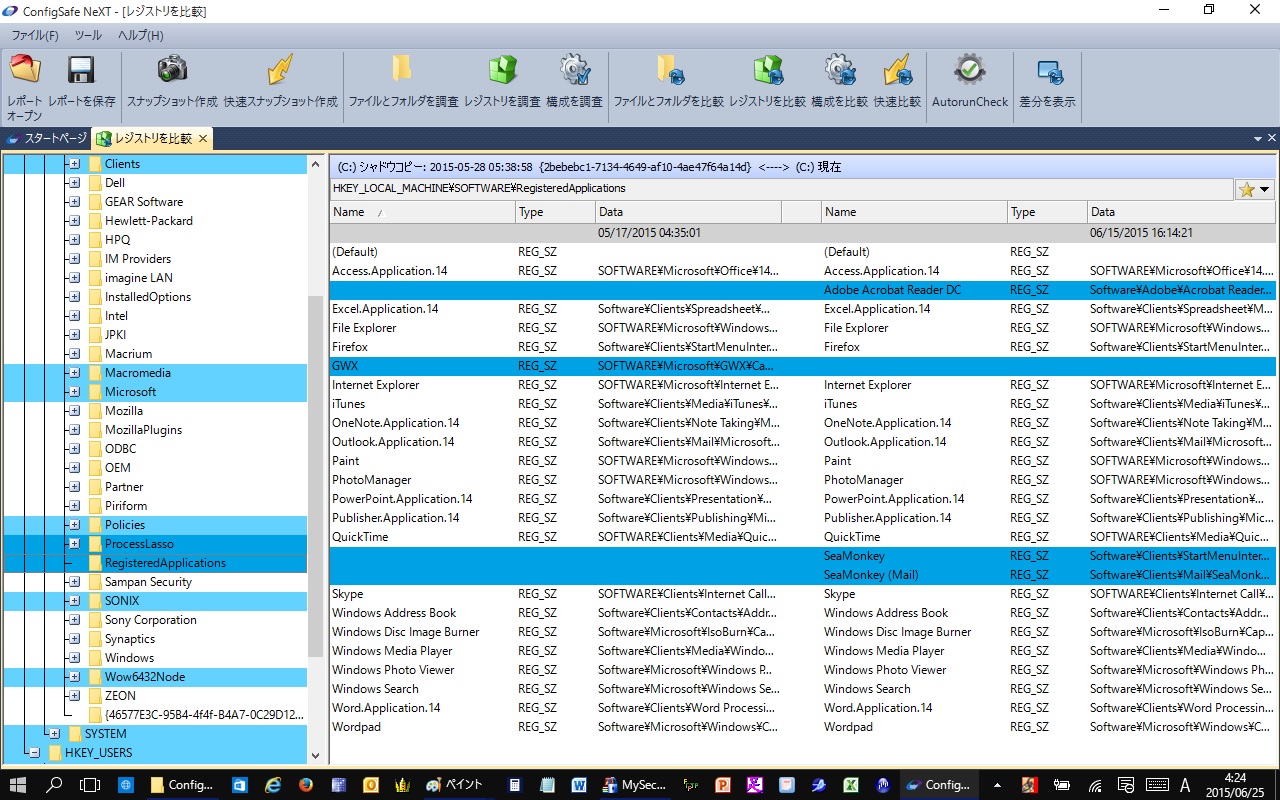The image size is (1280, 800).
Task: Investigate the registry (レジストリを調査)
Action: pyautogui.click(x=501, y=80)
